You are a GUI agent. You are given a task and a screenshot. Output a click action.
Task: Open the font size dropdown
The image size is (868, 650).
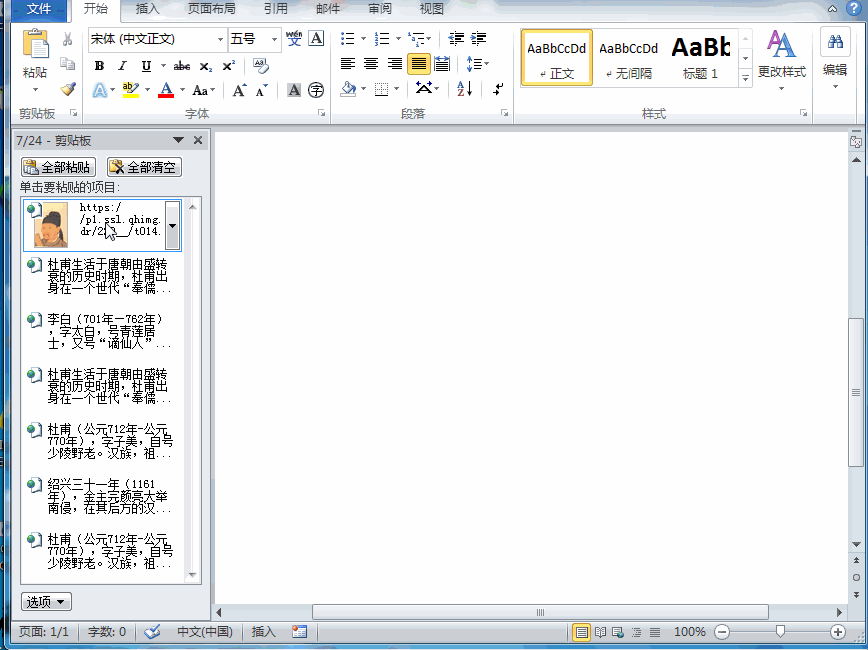(274, 39)
